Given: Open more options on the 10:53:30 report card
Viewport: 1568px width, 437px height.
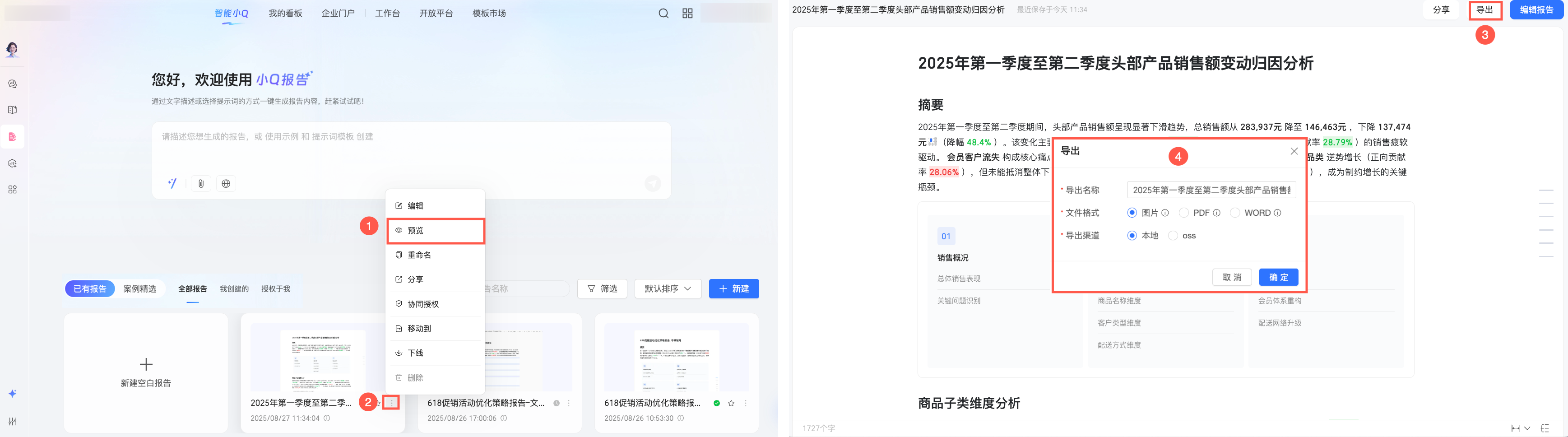Looking at the screenshot, I should click(x=746, y=403).
